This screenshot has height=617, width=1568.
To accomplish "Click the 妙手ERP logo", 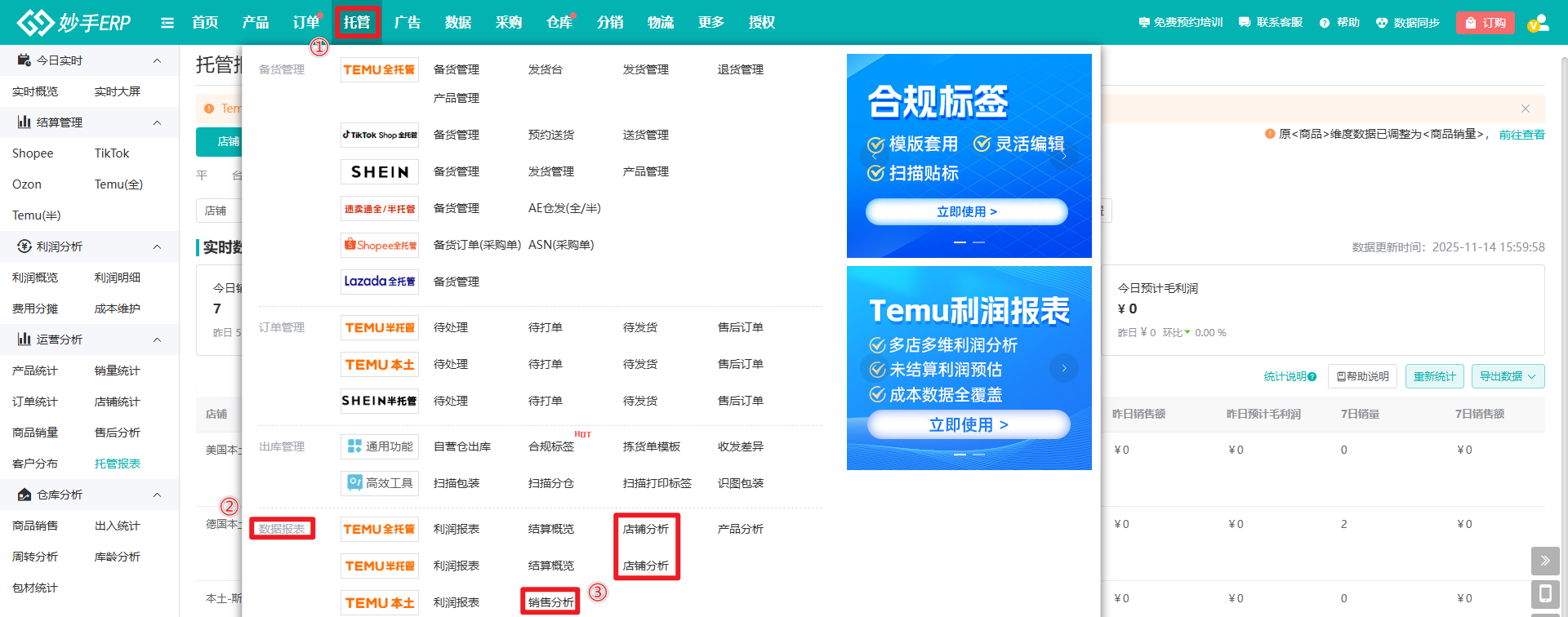I will 73,22.
